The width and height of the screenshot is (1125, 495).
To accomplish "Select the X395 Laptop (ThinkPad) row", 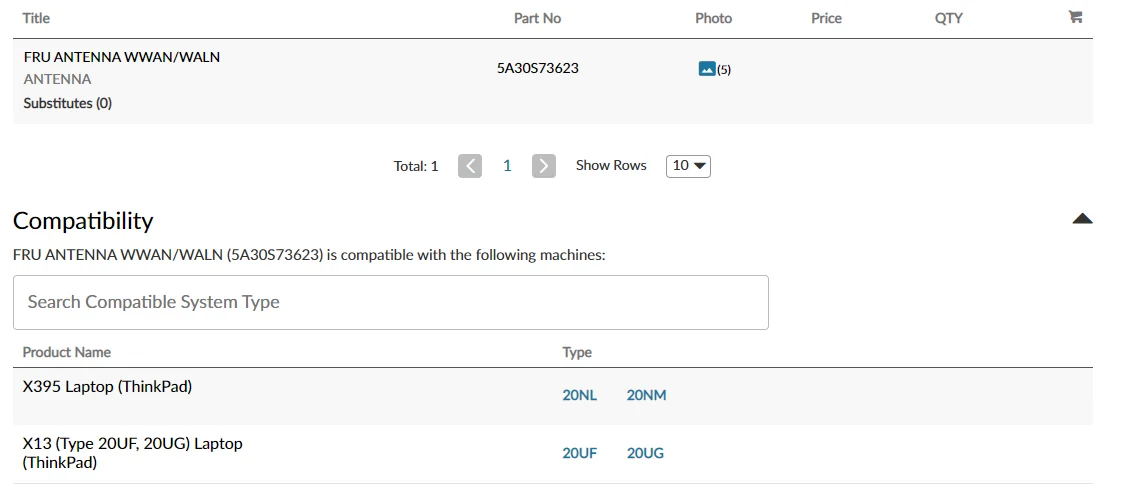I will [107, 387].
